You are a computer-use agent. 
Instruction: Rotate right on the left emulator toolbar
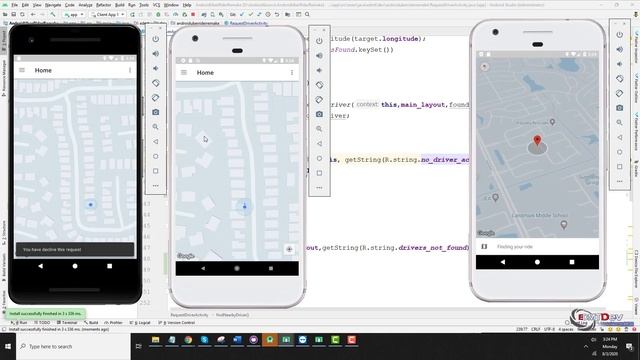pos(156,98)
